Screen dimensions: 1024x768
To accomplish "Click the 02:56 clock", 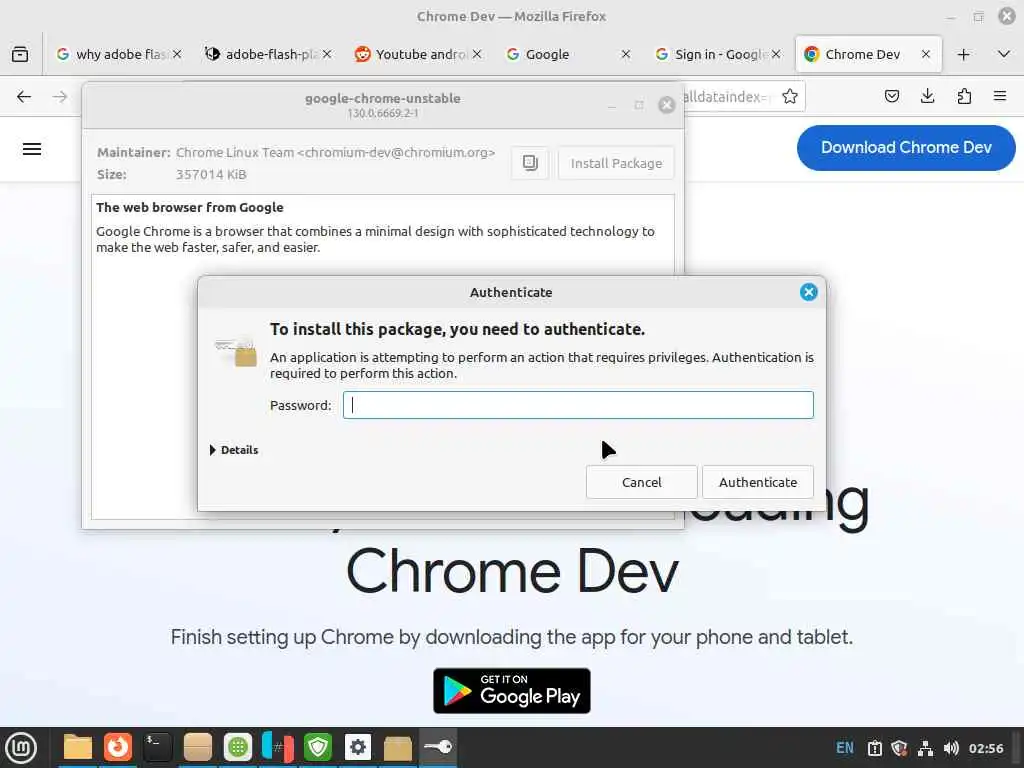I will 985,748.
